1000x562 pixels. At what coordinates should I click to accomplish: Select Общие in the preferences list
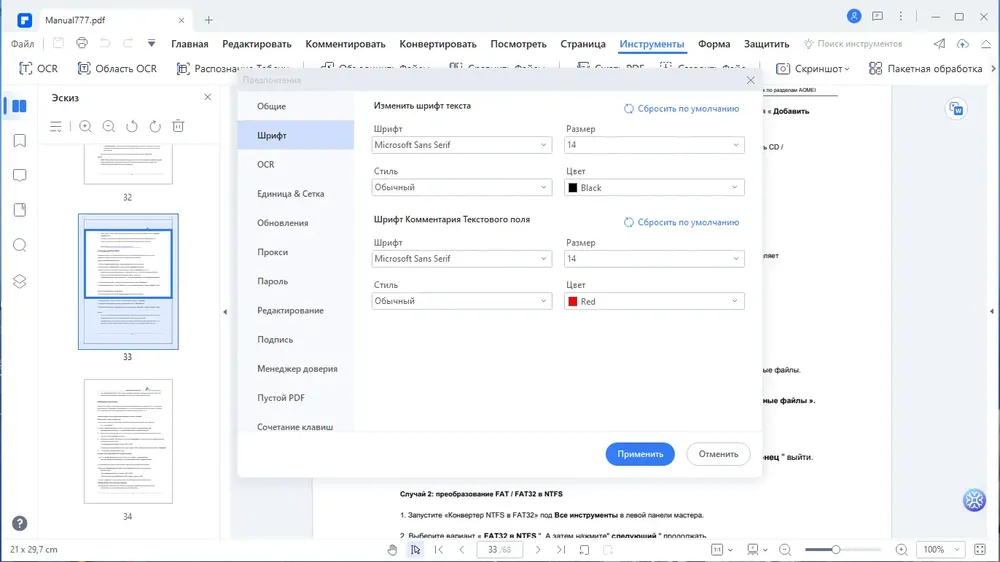tap(296, 106)
